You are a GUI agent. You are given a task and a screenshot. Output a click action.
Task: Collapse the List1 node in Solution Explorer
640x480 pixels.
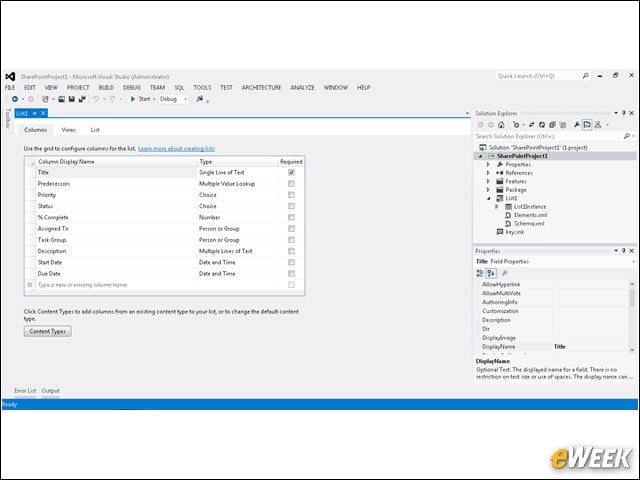489,198
